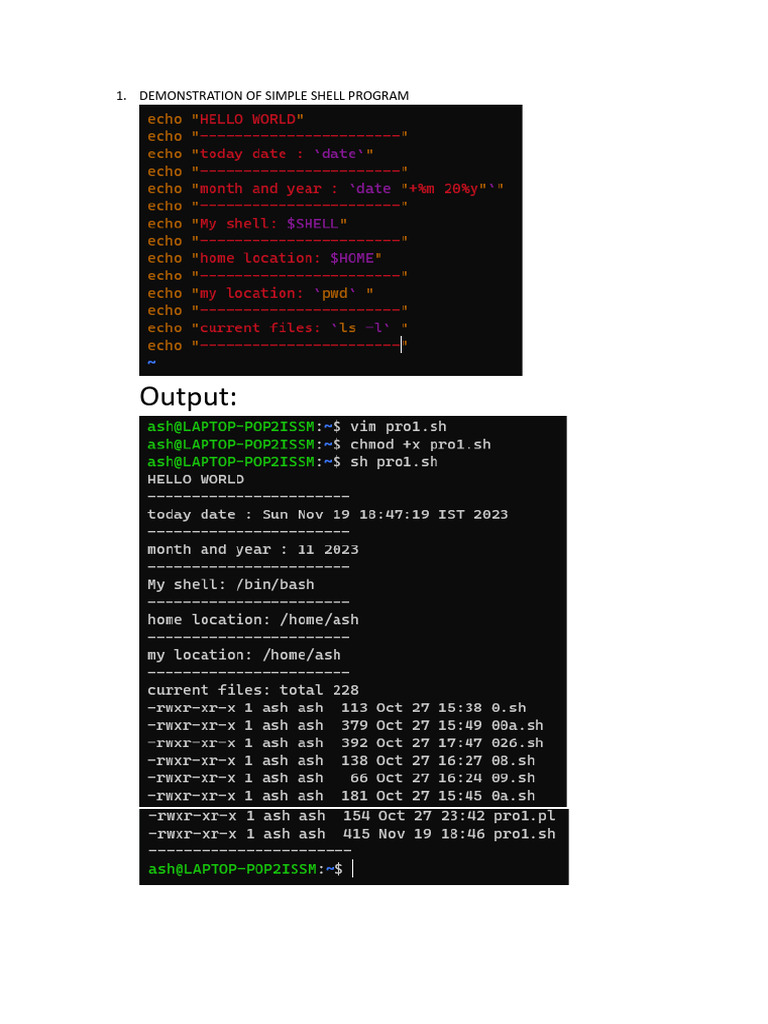Click the heading DEMONSTRATION OF SIMPLE SHELL PROGRAM
768x1024 pixels.
274,95
